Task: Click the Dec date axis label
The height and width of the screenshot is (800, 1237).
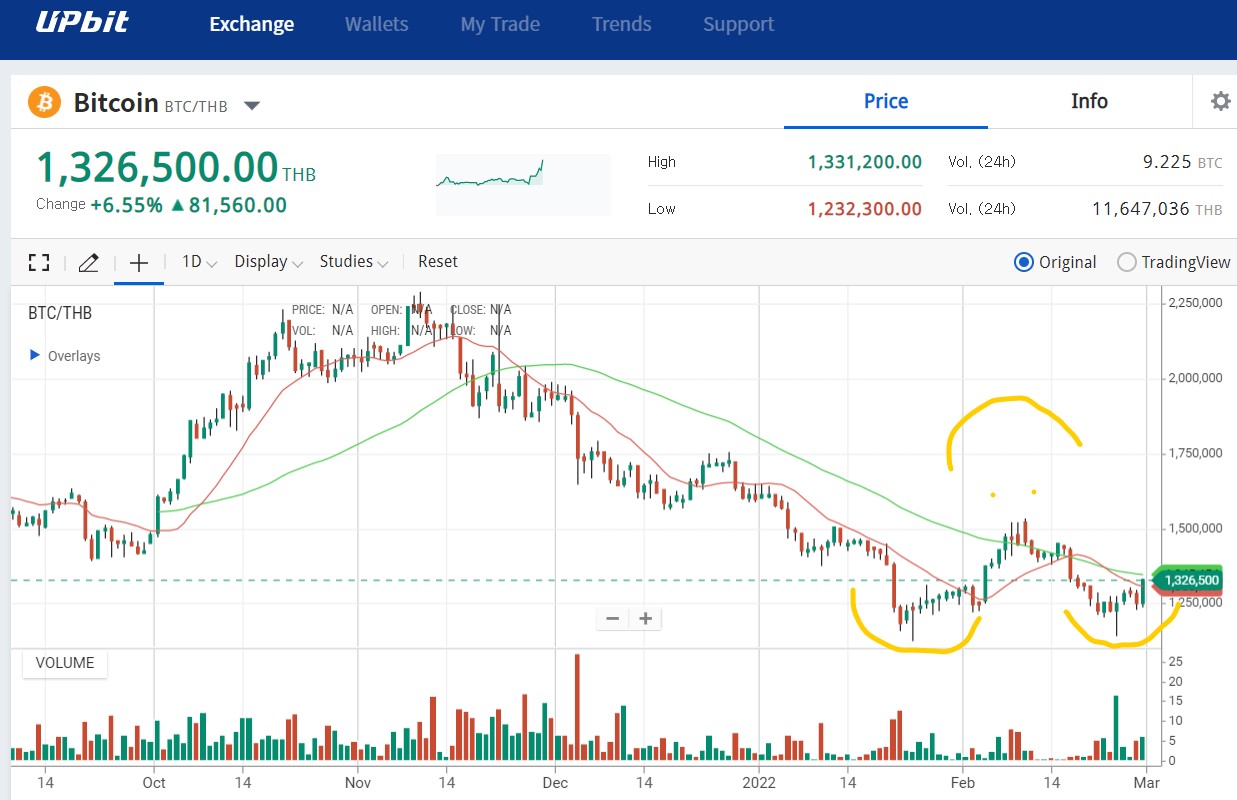Action: (x=556, y=783)
